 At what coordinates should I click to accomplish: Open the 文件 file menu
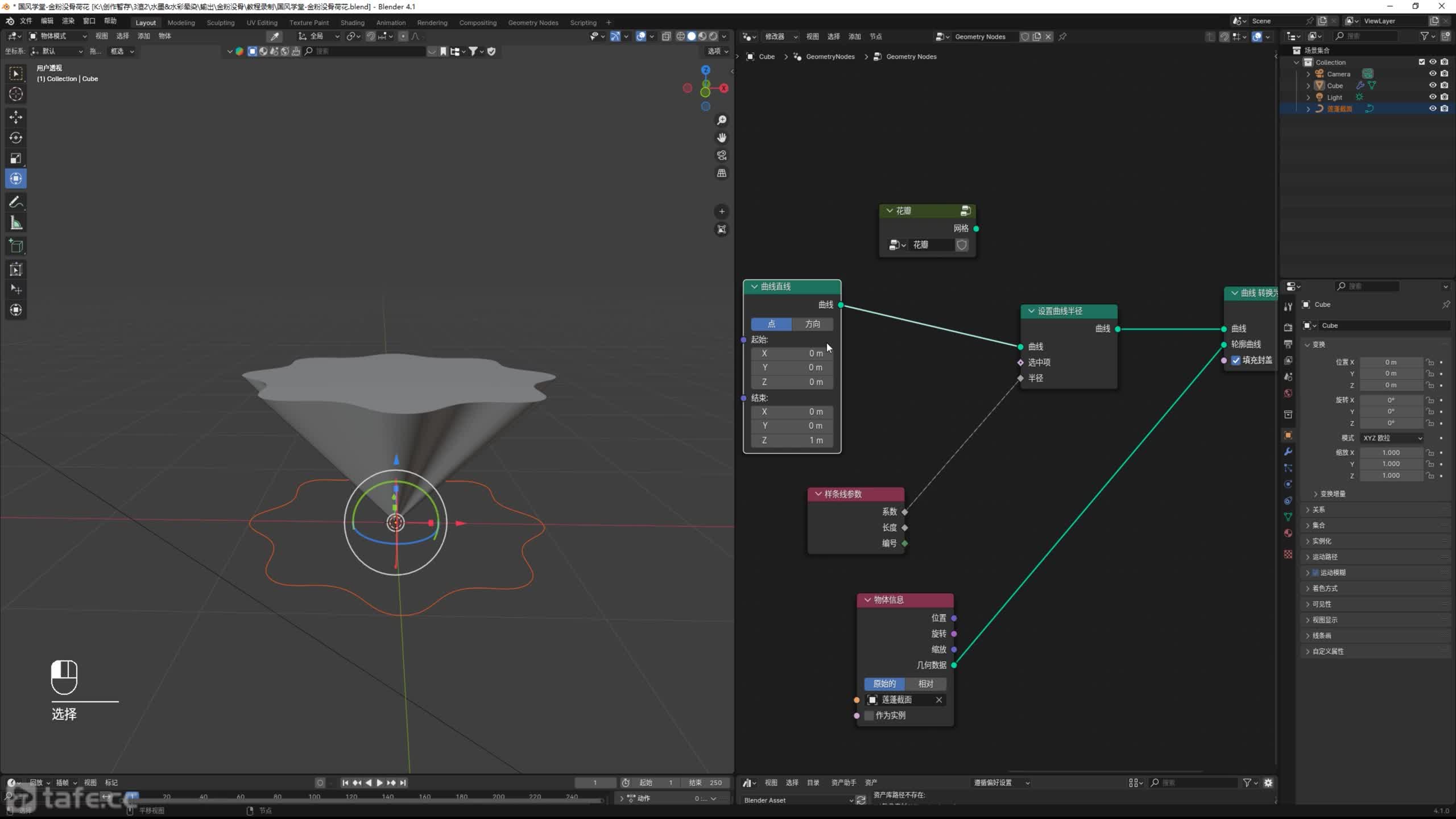tap(26, 21)
